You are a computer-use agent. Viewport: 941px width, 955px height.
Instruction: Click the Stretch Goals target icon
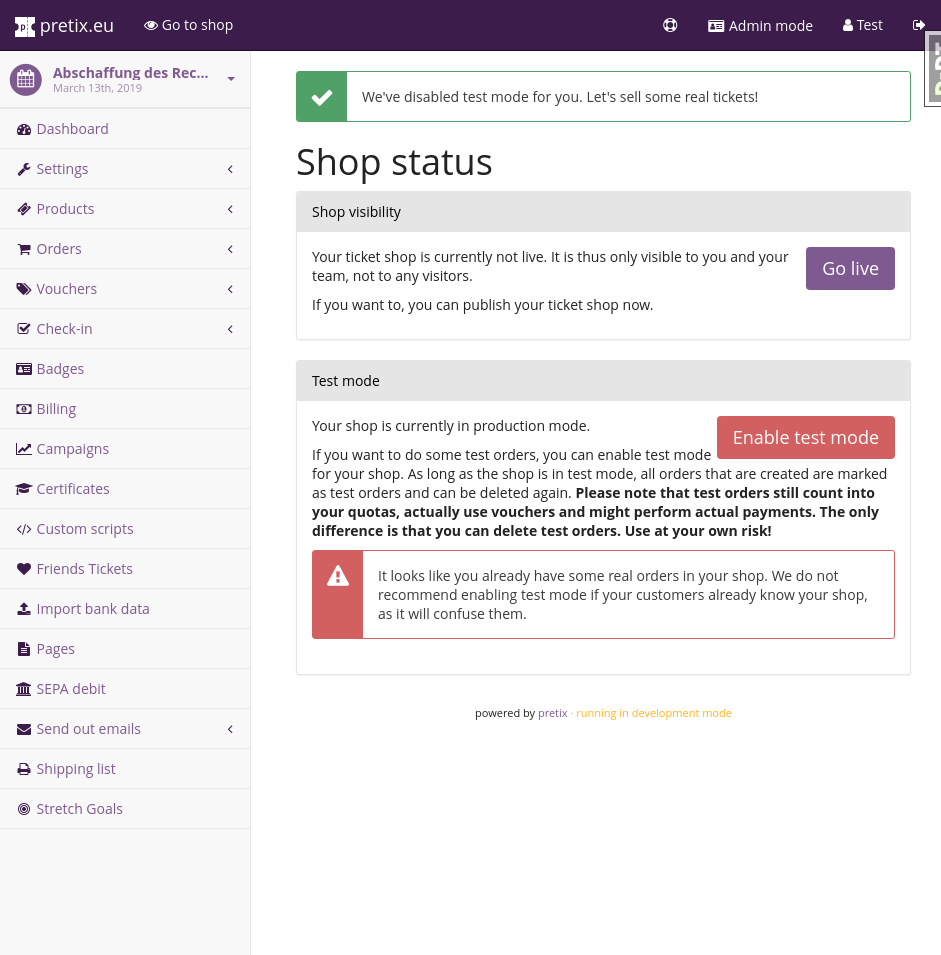(24, 809)
